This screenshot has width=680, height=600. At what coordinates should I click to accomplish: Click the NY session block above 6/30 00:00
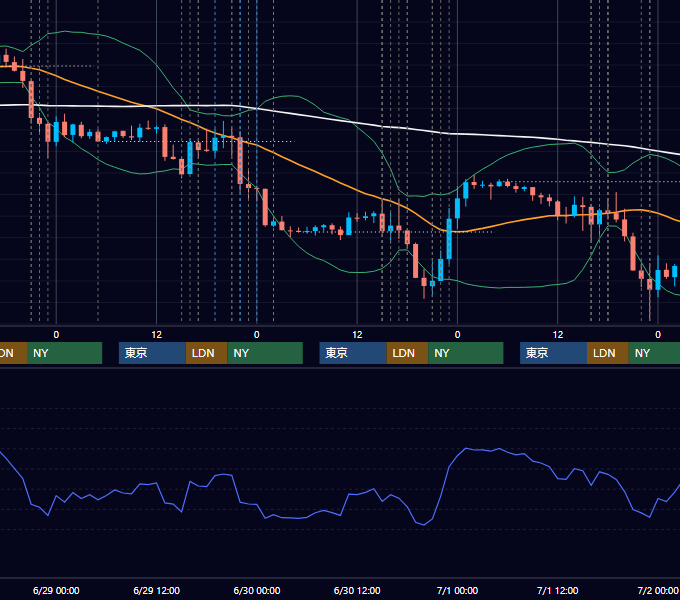pos(265,353)
